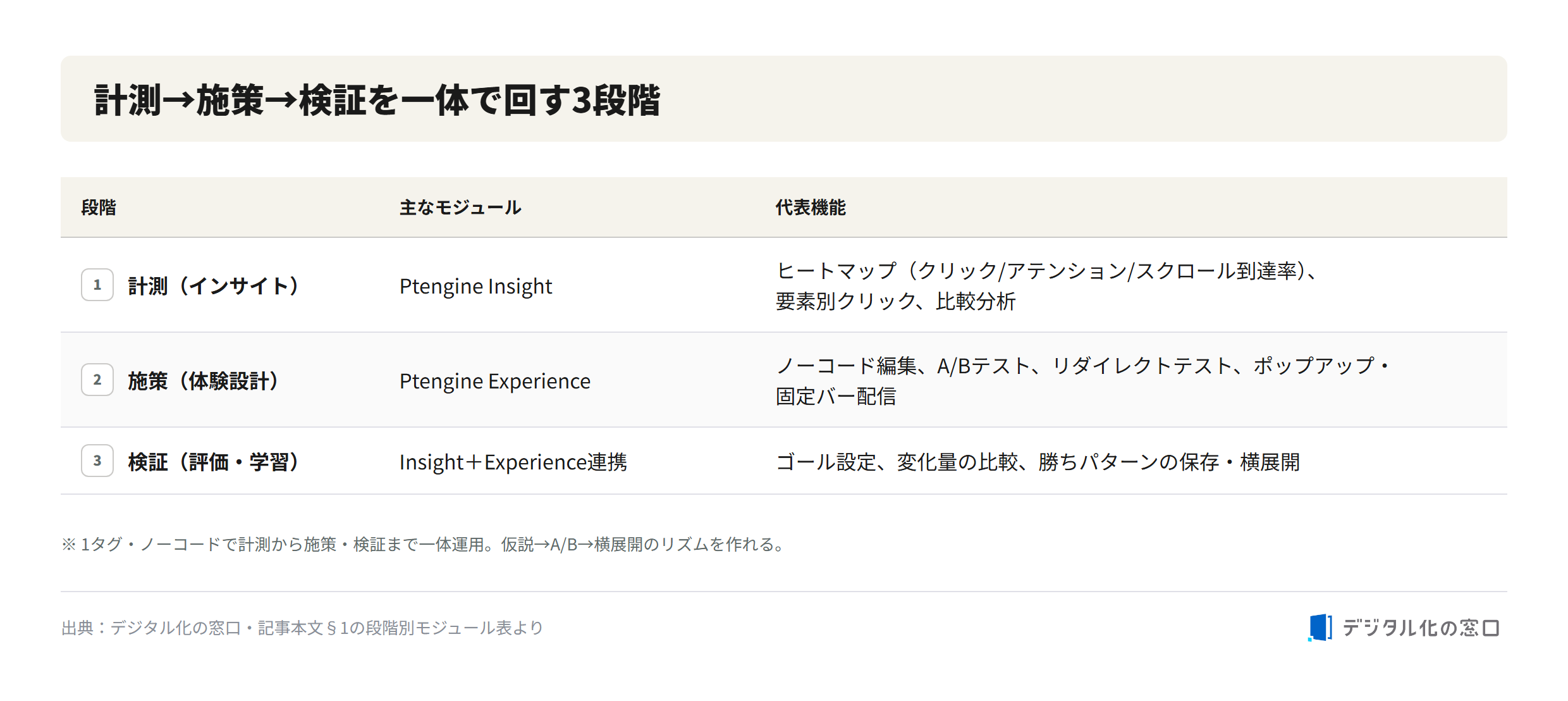This screenshot has width=1568, height=701.
Task: Click the ノーコード編集、A/Bテスト feature text
Action: [1082, 381]
